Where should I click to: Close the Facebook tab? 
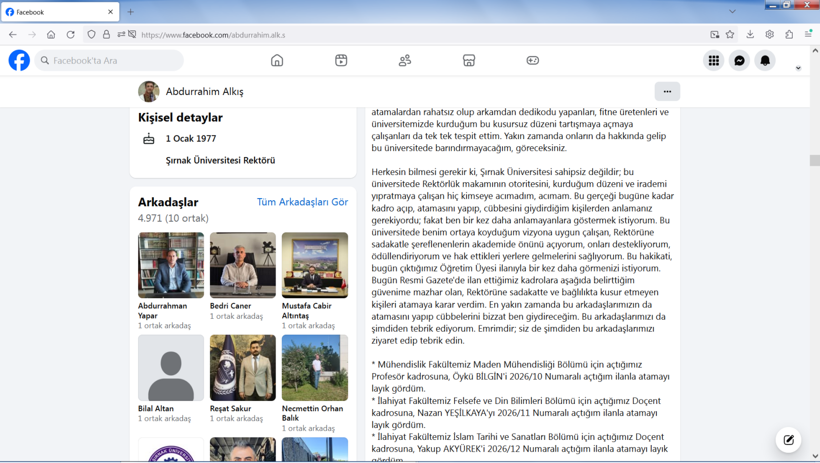click(110, 12)
